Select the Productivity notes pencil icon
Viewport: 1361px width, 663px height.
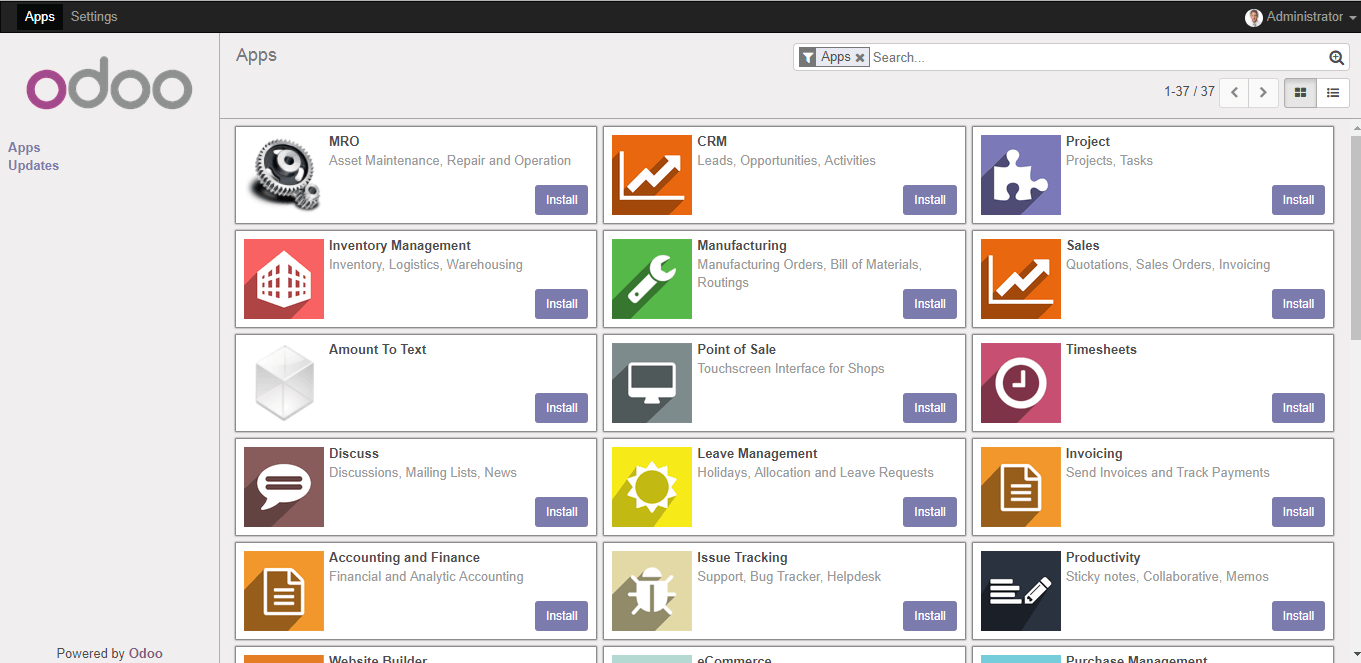(x=1021, y=591)
